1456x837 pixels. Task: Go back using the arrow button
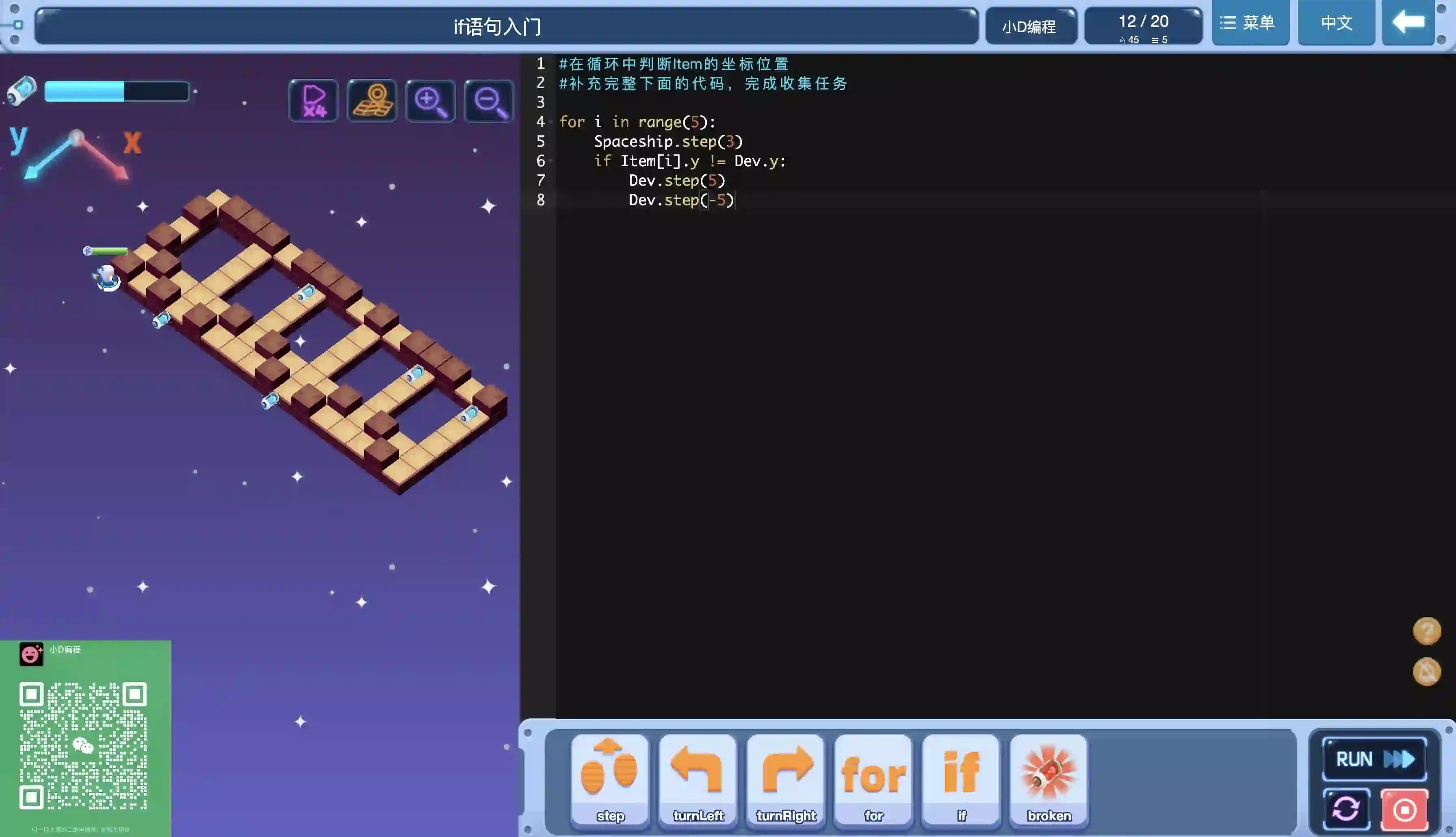pos(1408,23)
